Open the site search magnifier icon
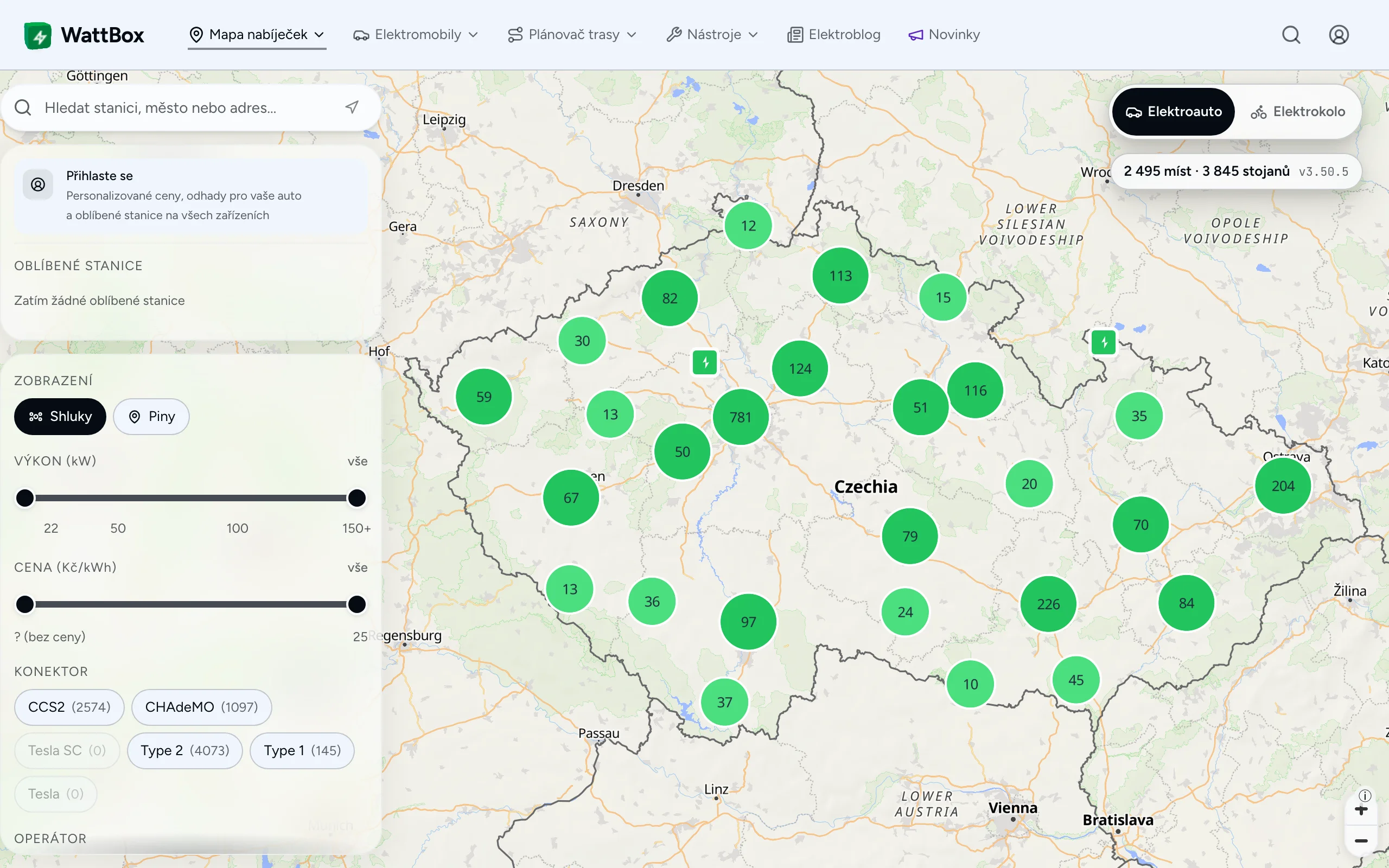 [1291, 35]
